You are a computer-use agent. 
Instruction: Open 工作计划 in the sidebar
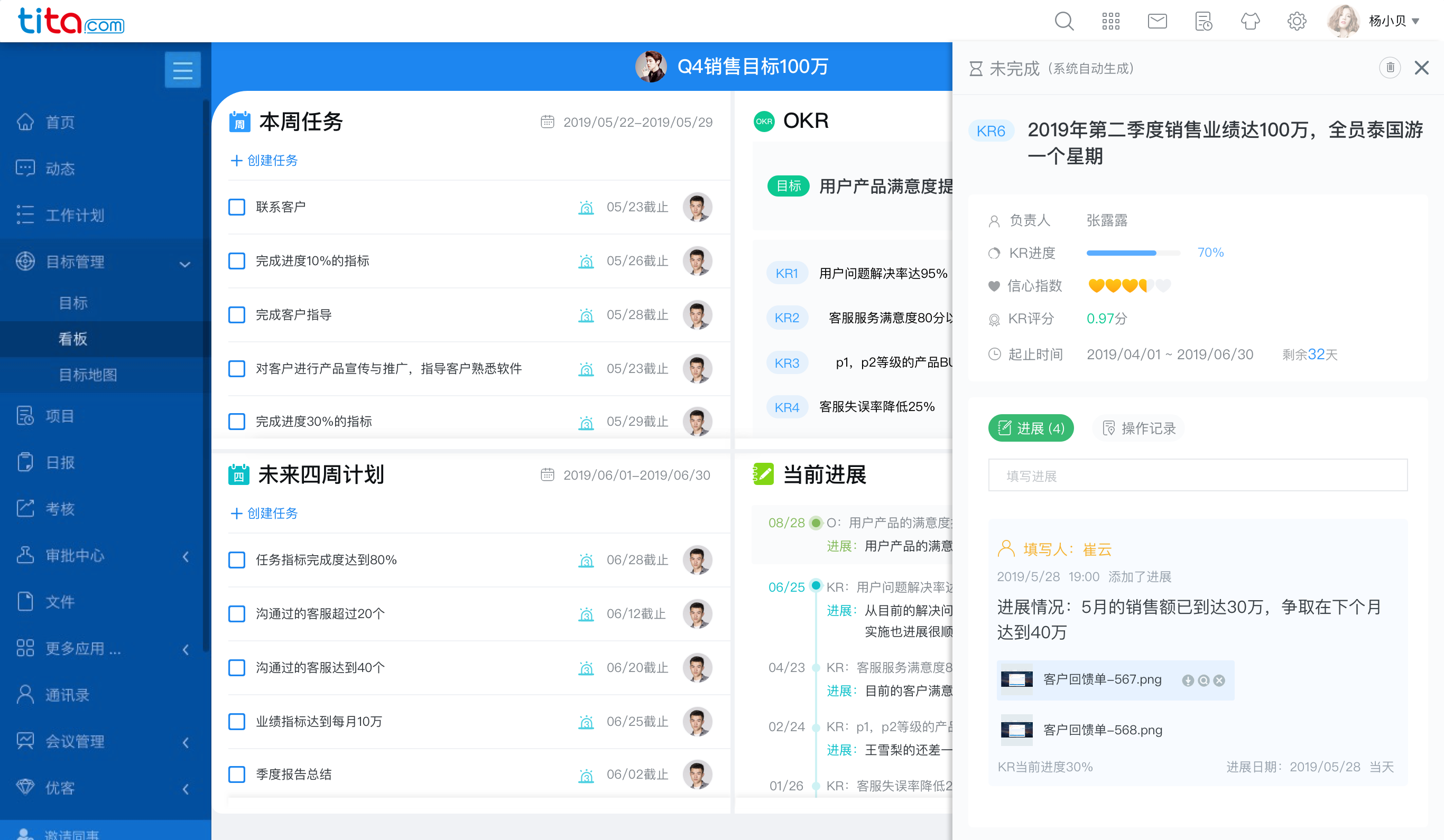click(75, 216)
